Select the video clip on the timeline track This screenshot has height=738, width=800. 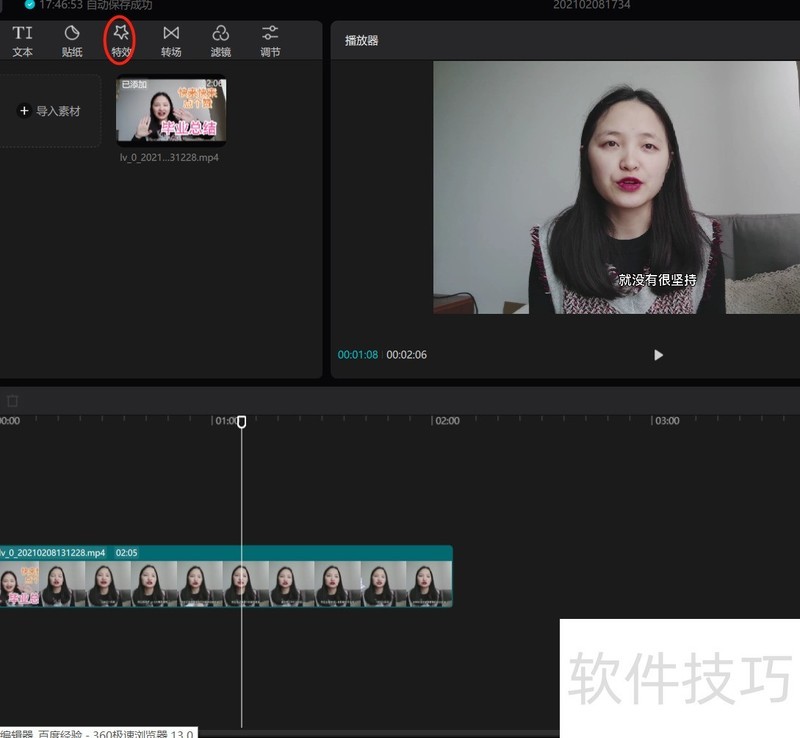pyautogui.click(x=225, y=583)
